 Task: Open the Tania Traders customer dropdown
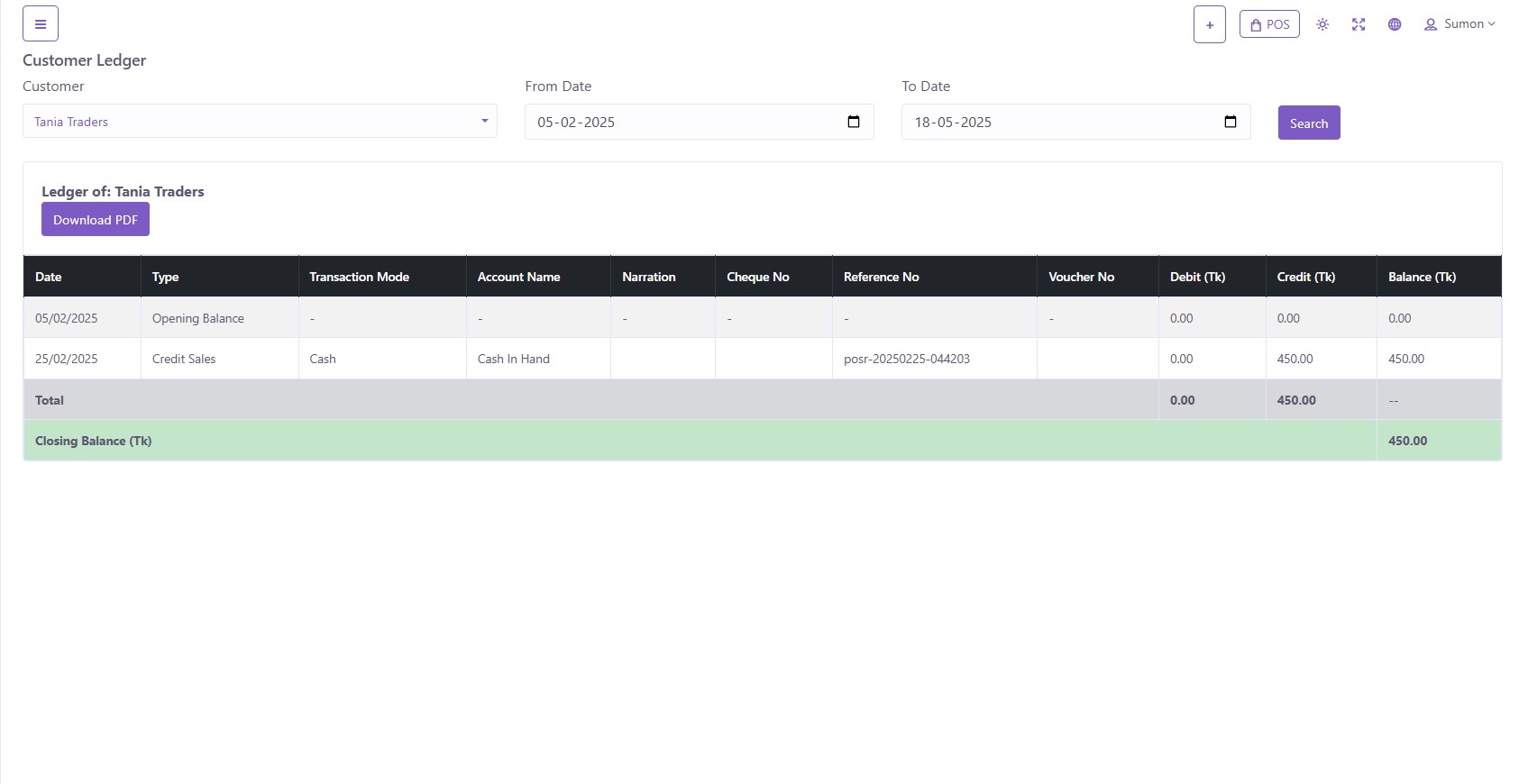260,122
